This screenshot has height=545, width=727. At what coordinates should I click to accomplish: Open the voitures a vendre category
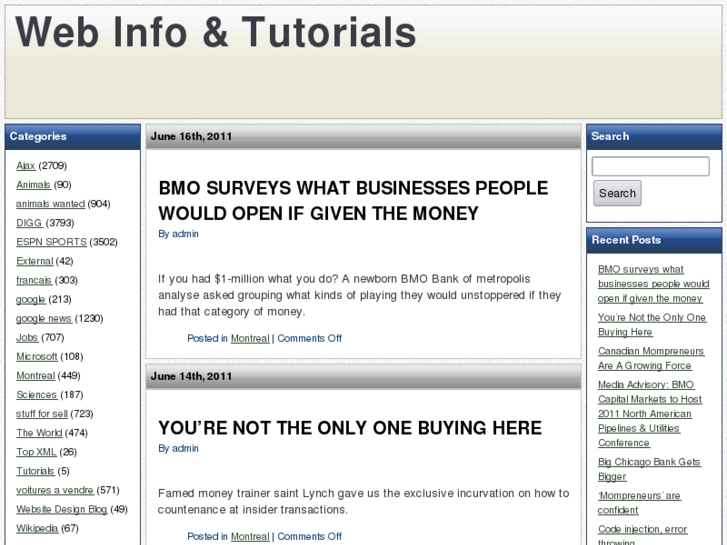click(55, 490)
